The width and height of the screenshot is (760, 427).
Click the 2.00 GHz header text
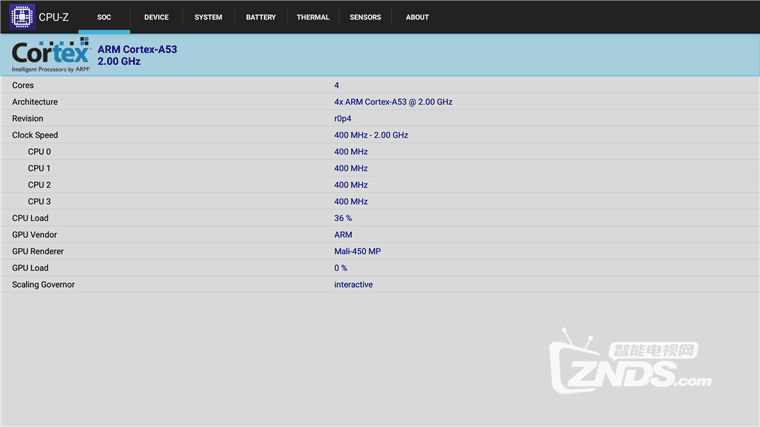119,62
